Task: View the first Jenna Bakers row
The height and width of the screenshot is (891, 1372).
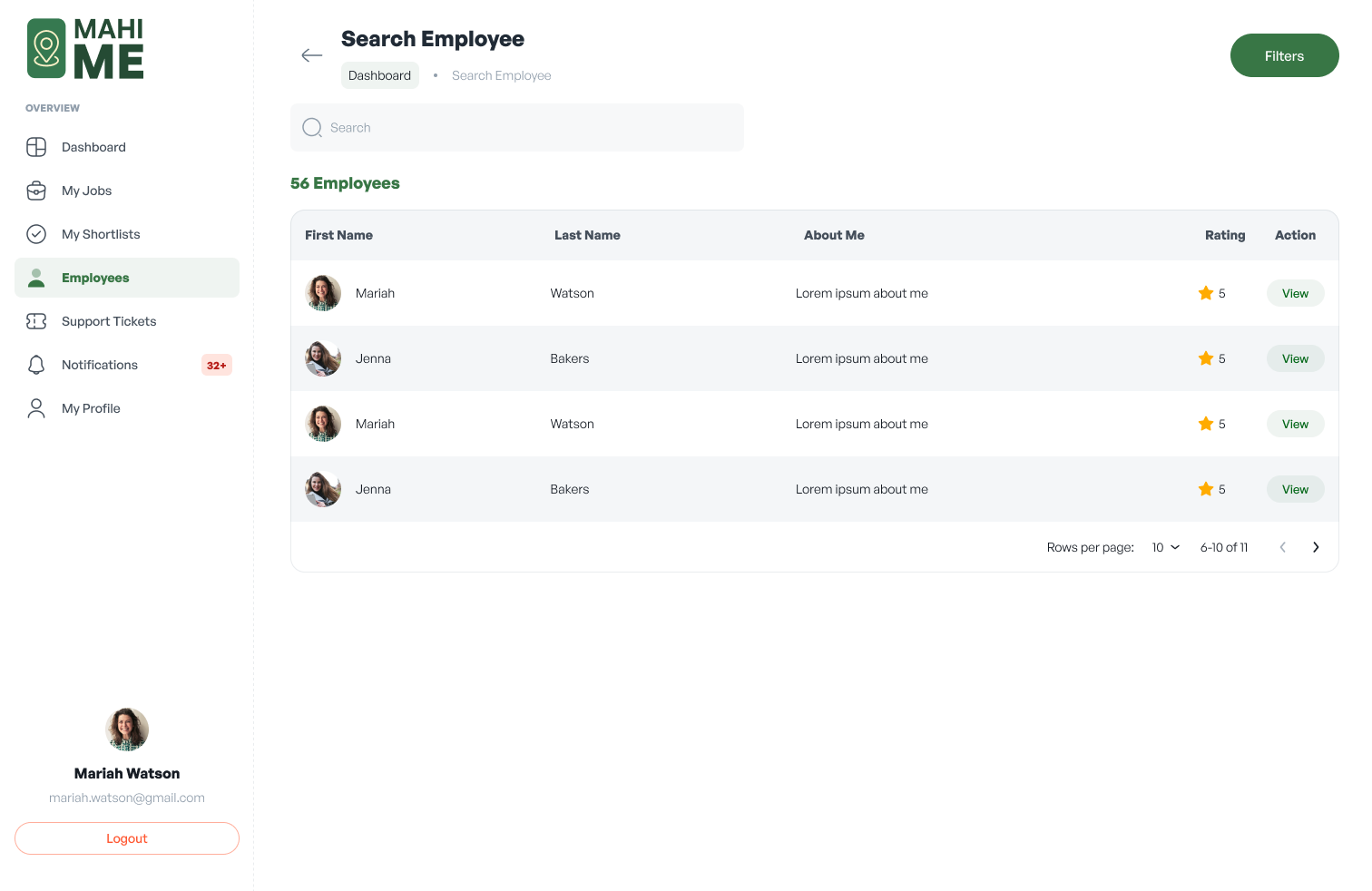Action: pos(1296,358)
